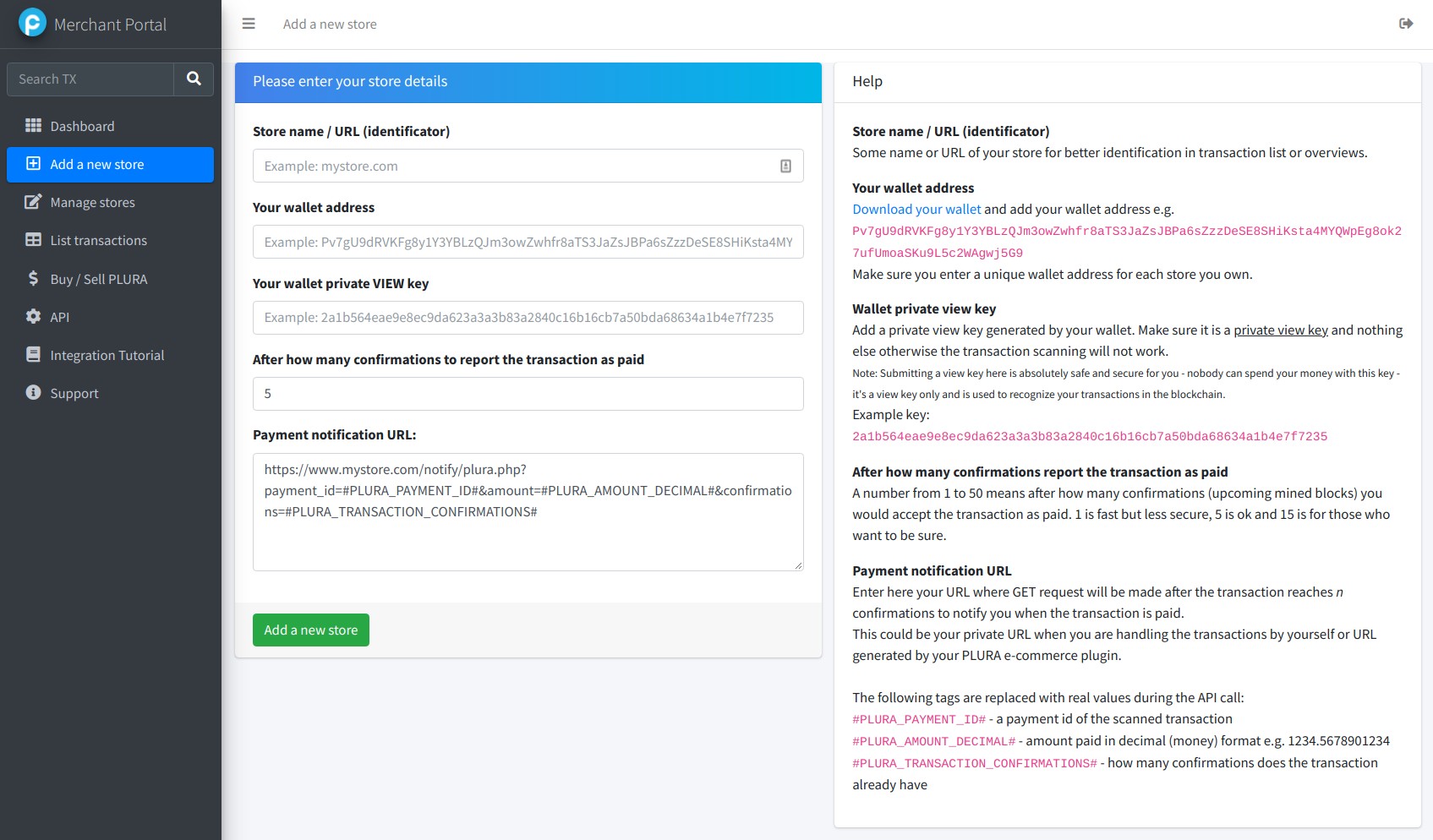Image resolution: width=1433 pixels, height=840 pixels.
Task: Focus the Search TX input
Action: click(90, 79)
